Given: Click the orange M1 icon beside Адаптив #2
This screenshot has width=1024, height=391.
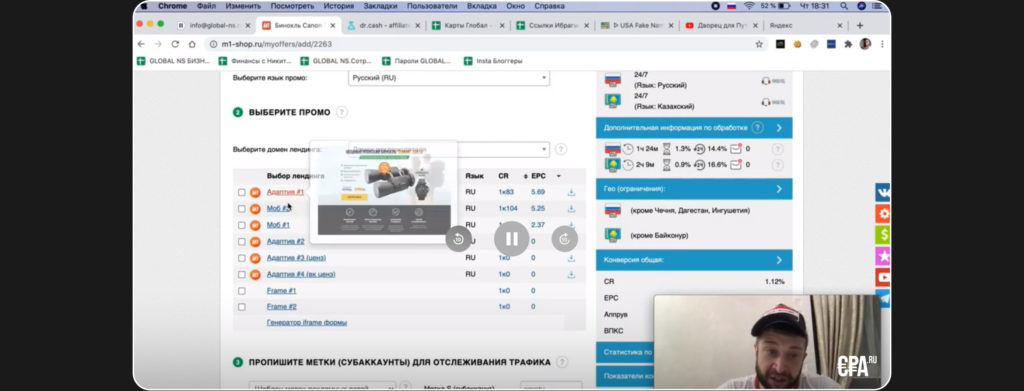Looking at the screenshot, I should point(255,242).
